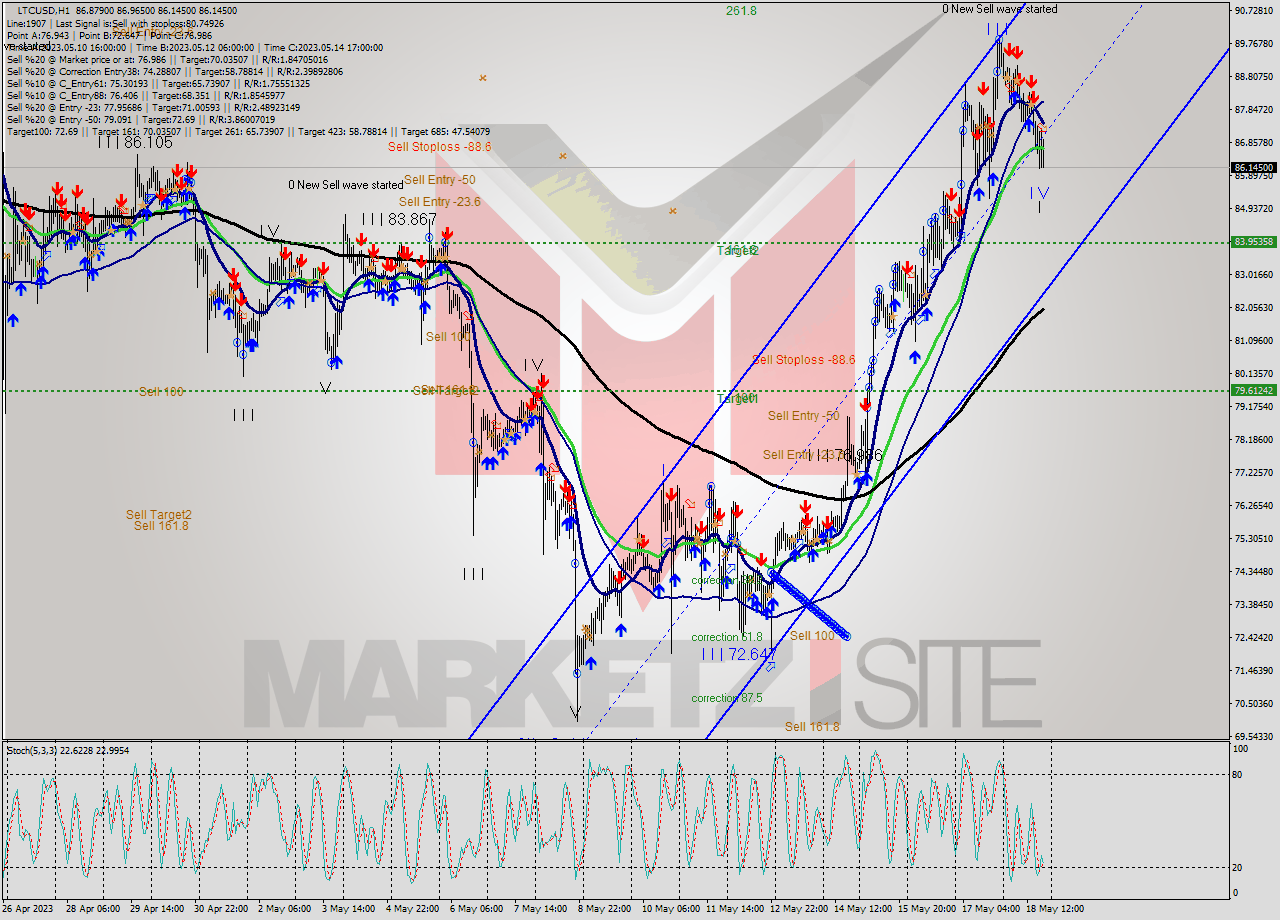
Task: Click price axis value 75.30510
Action: tap(1254, 538)
